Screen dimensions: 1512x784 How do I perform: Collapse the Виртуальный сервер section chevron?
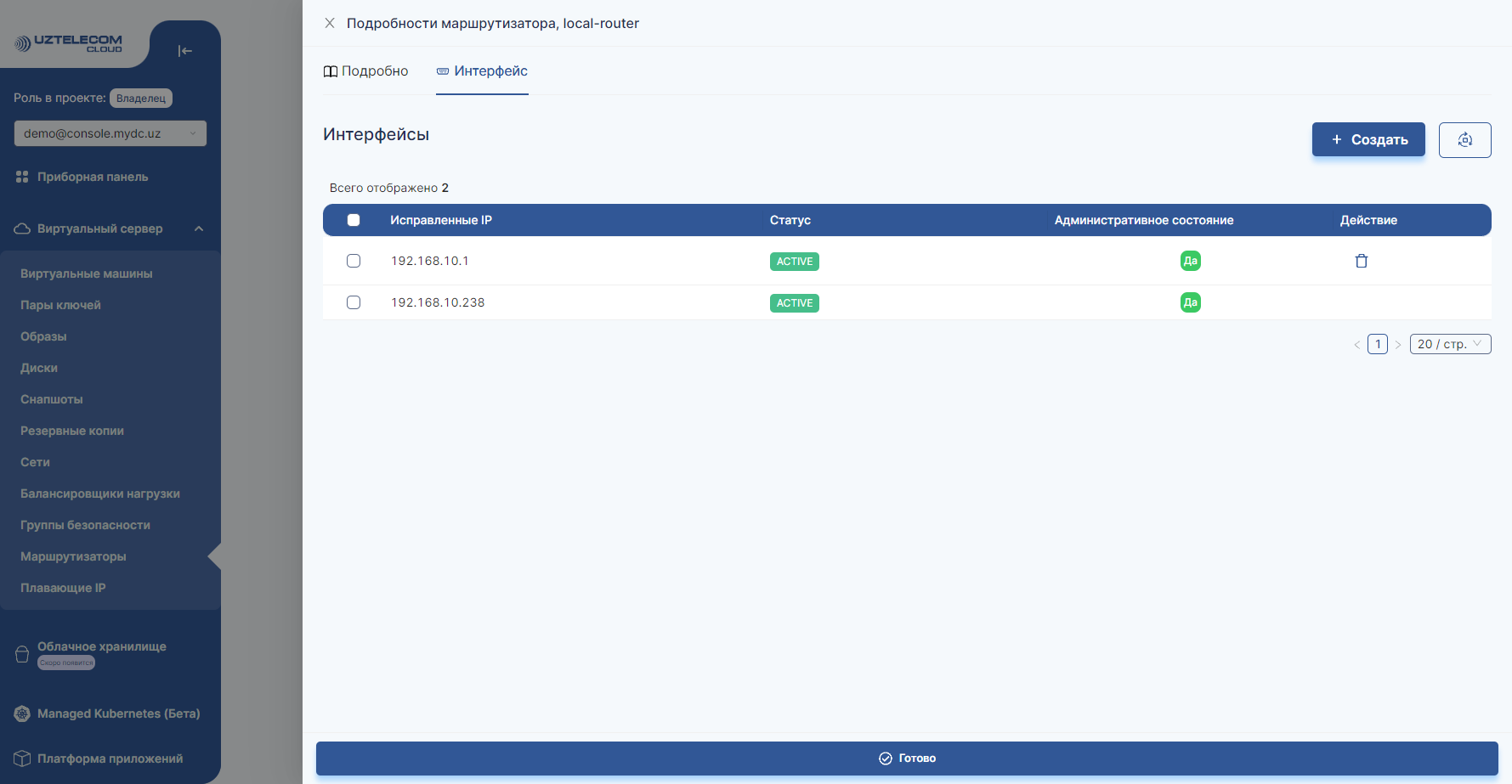point(199,228)
